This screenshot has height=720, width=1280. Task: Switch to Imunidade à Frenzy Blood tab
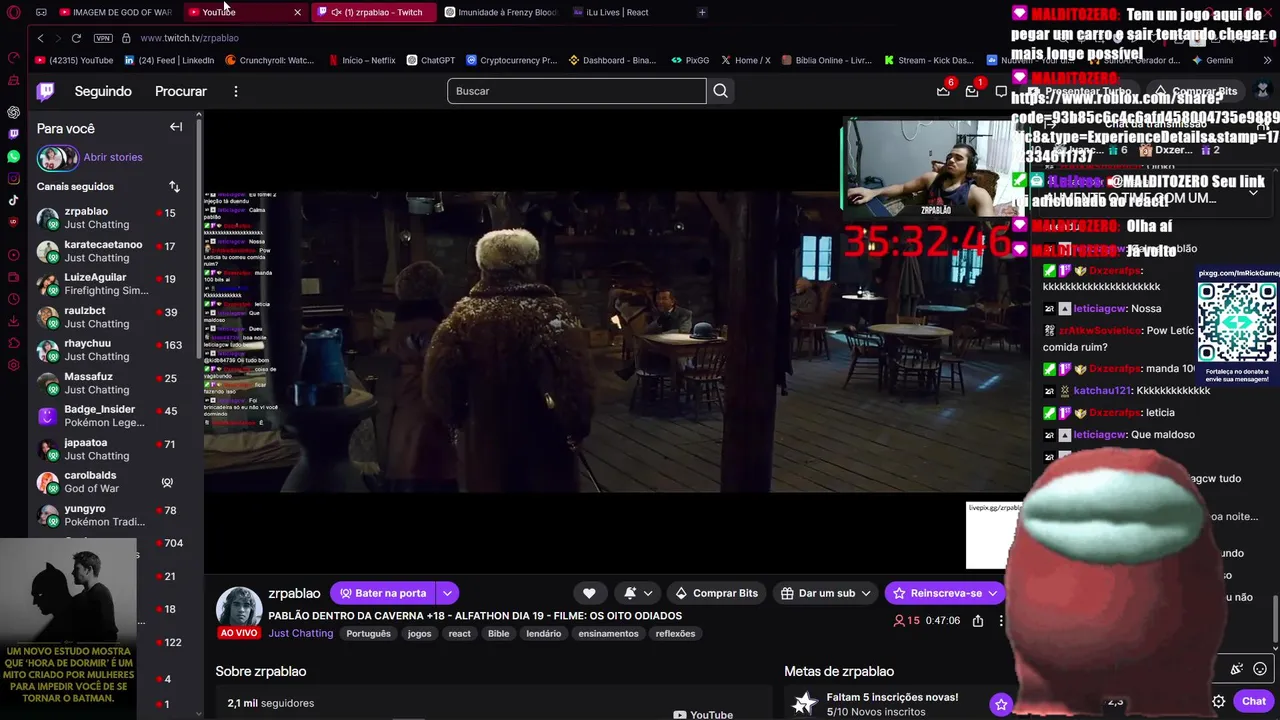(501, 12)
